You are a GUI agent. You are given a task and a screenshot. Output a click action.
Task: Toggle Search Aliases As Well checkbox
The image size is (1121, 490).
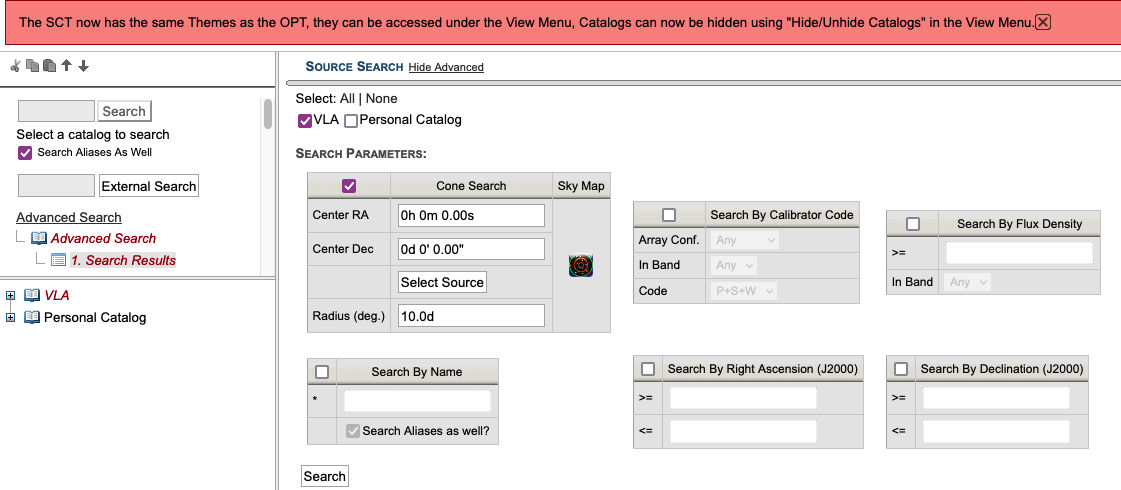(x=25, y=153)
